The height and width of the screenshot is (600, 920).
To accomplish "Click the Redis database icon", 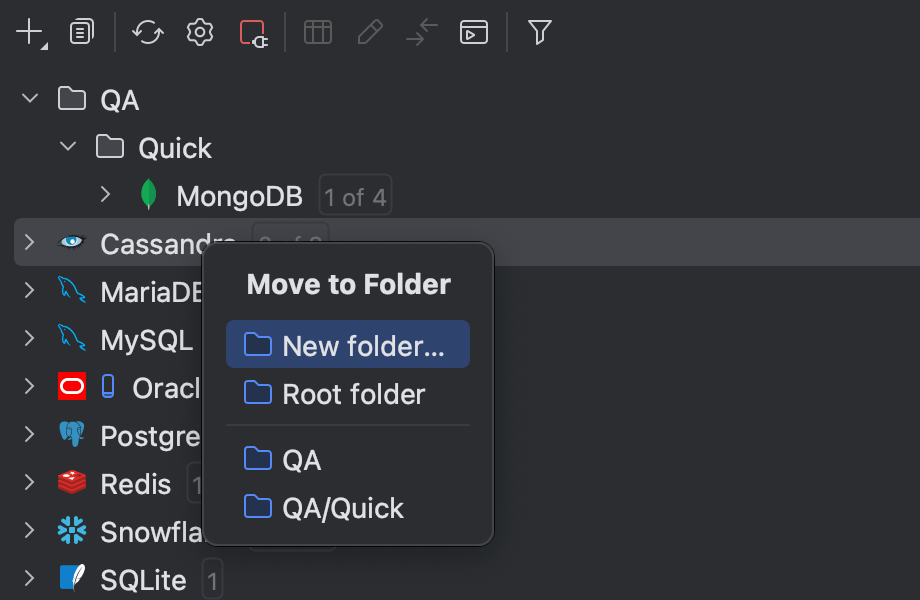I will point(70,483).
